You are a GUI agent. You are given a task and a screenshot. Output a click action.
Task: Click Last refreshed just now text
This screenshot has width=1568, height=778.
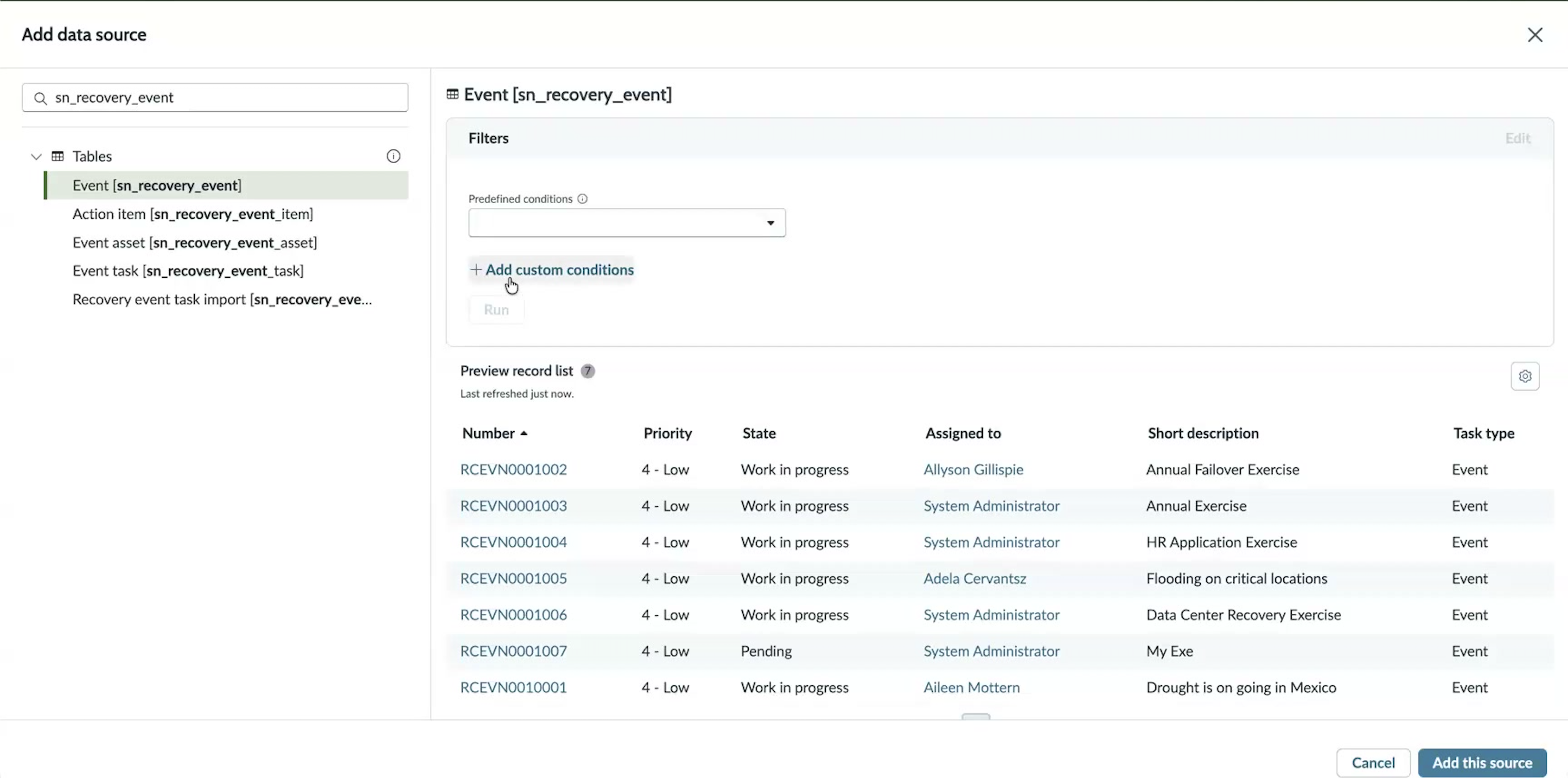[517, 394]
